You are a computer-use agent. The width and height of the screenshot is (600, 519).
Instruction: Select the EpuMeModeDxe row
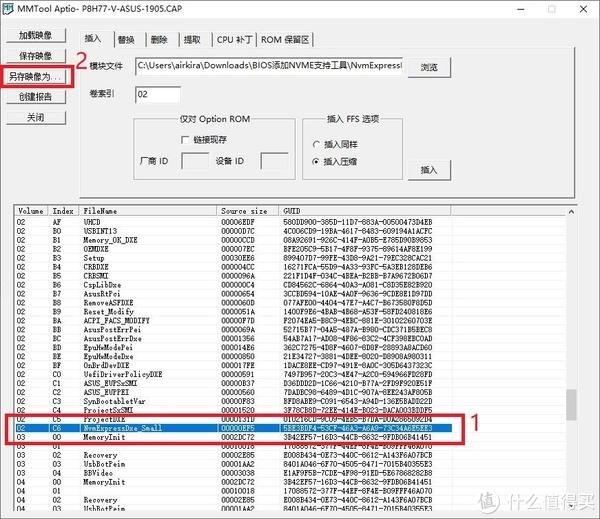click(x=233, y=356)
